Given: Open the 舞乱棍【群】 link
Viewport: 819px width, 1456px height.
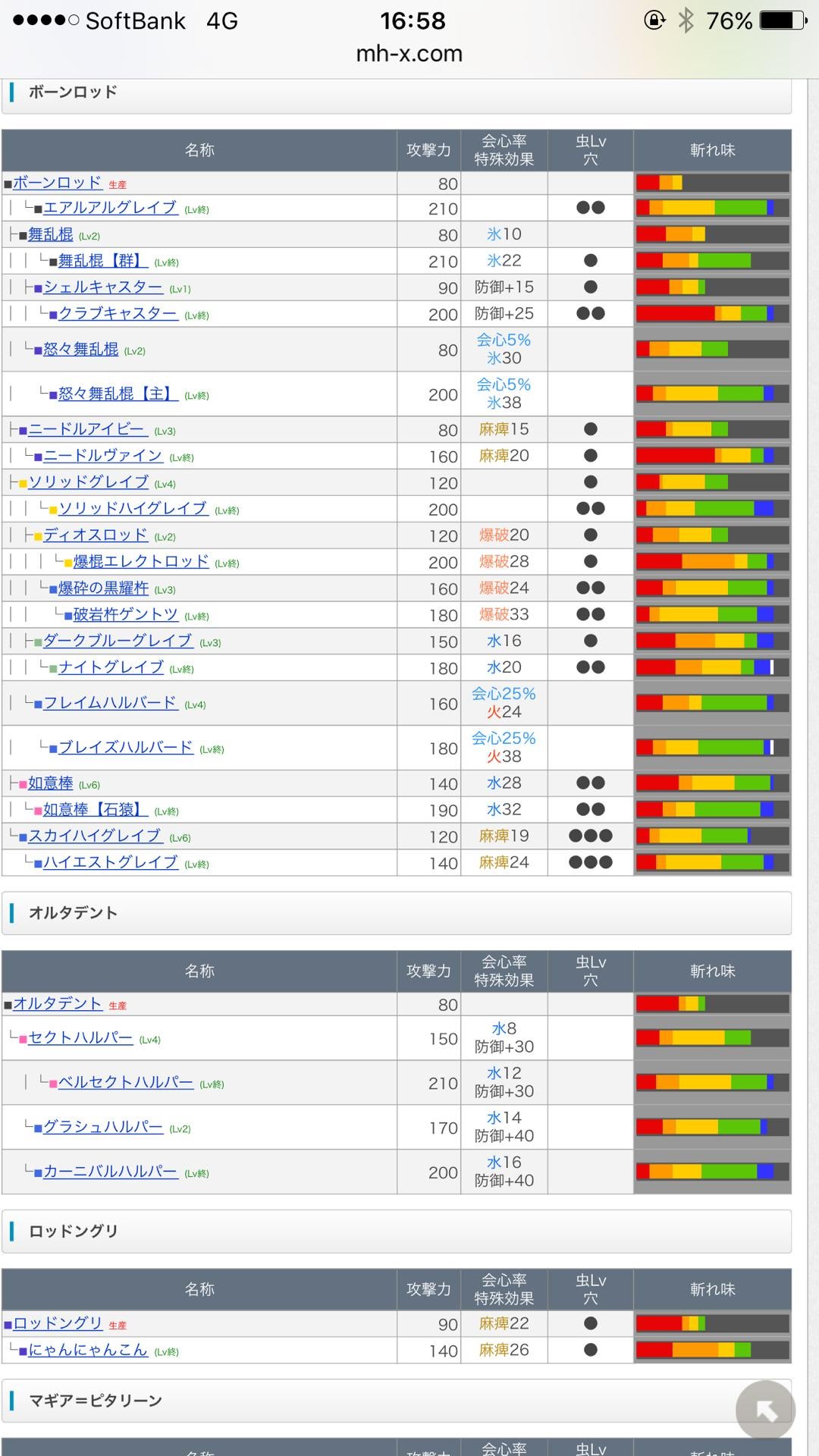Looking at the screenshot, I should click(x=102, y=261).
